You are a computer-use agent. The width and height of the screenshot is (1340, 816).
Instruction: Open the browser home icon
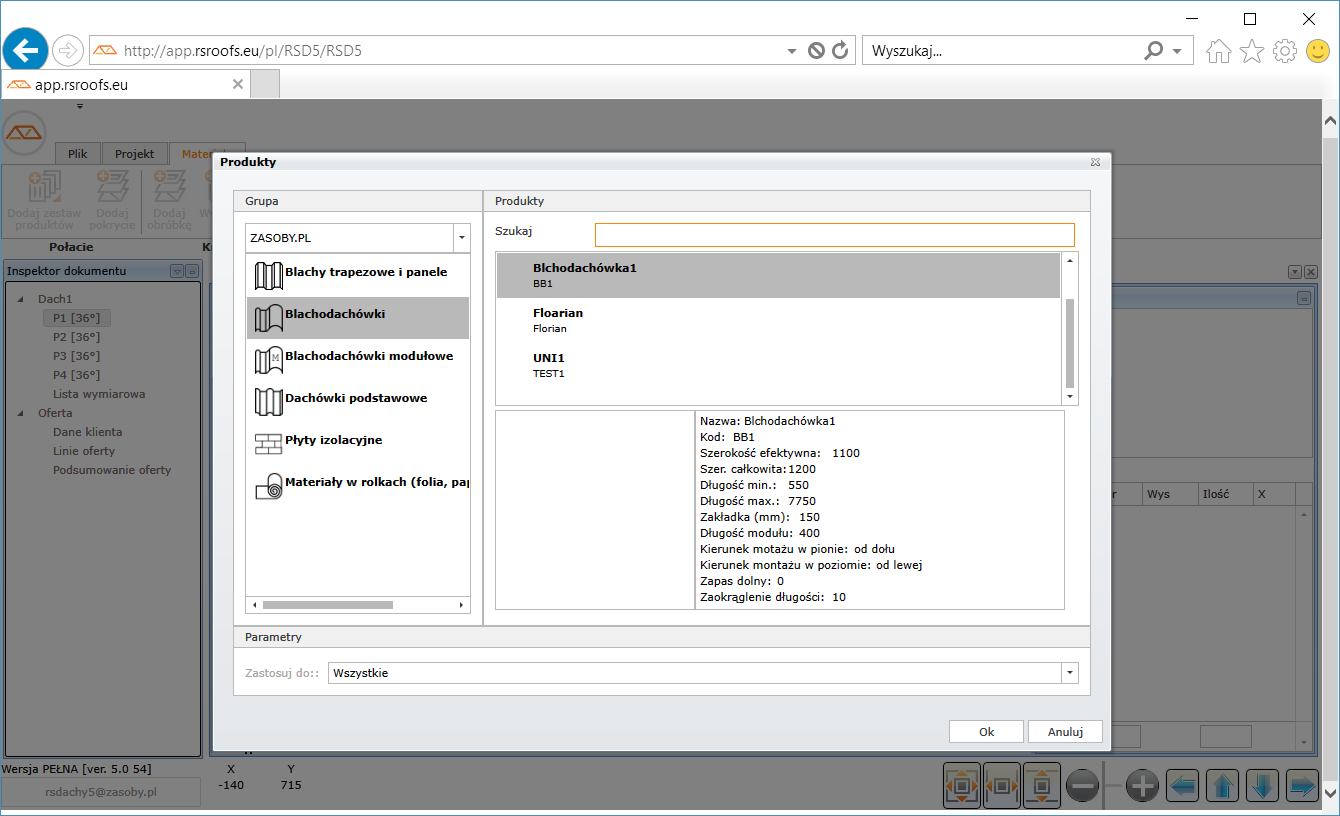[1218, 51]
